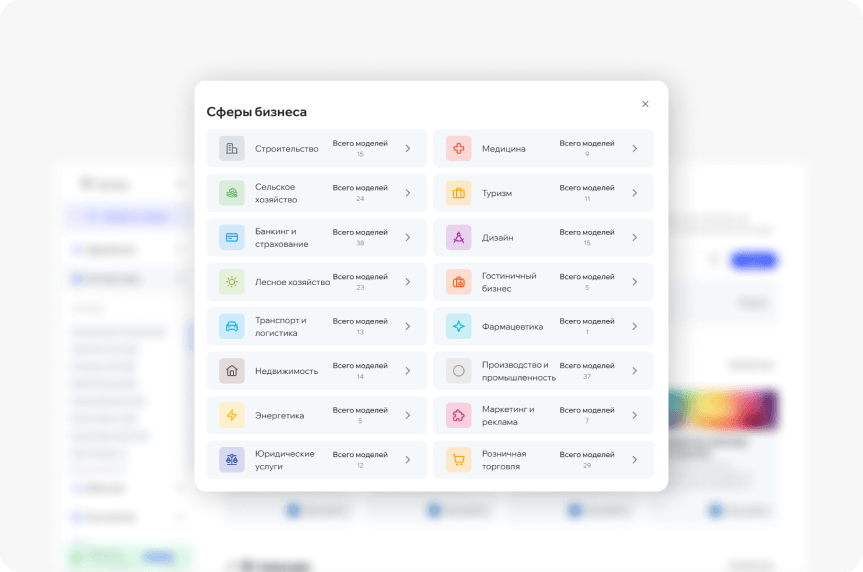The image size is (863, 572).
Task: Click the Лесное хозяйство sun icon
Action: (232, 282)
